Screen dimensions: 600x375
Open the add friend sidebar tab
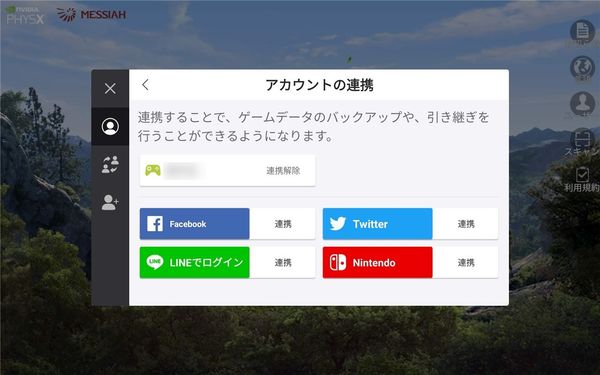click(x=110, y=202)
